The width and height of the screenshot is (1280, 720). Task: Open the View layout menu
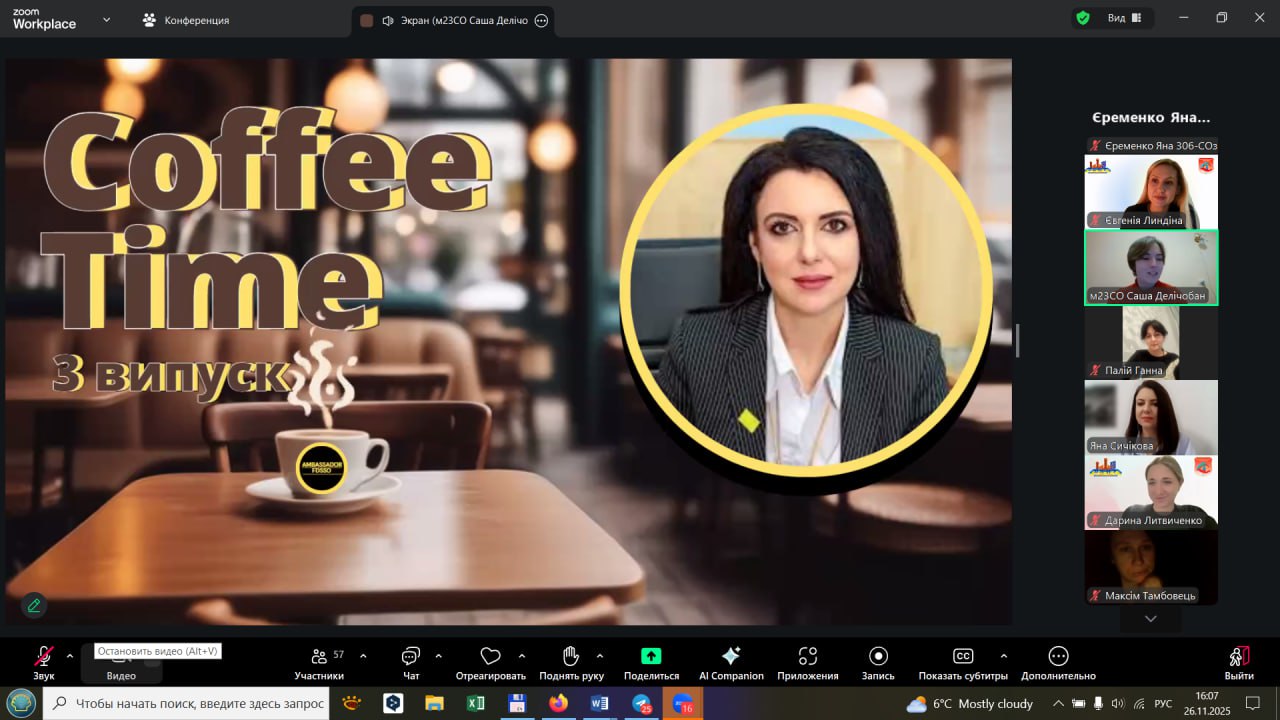click(x=1124, y=18)
